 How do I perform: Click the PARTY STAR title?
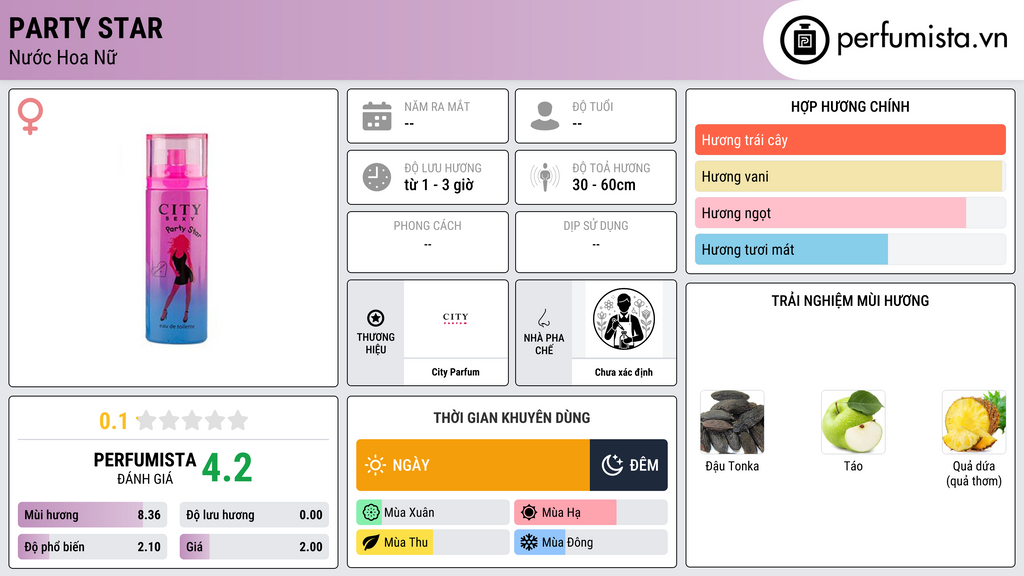tap(86, 28)
